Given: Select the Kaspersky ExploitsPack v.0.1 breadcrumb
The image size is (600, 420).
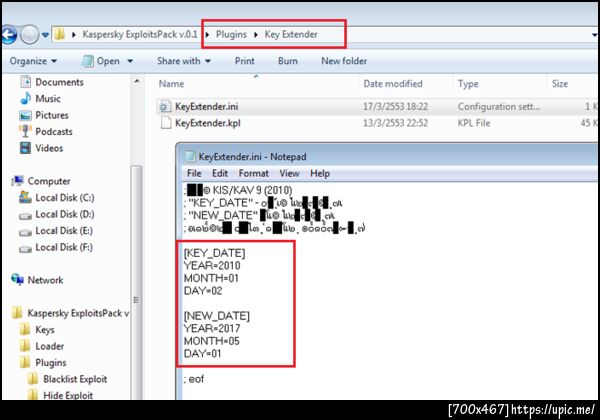Looking at the screenshot, I should (140, 34).
